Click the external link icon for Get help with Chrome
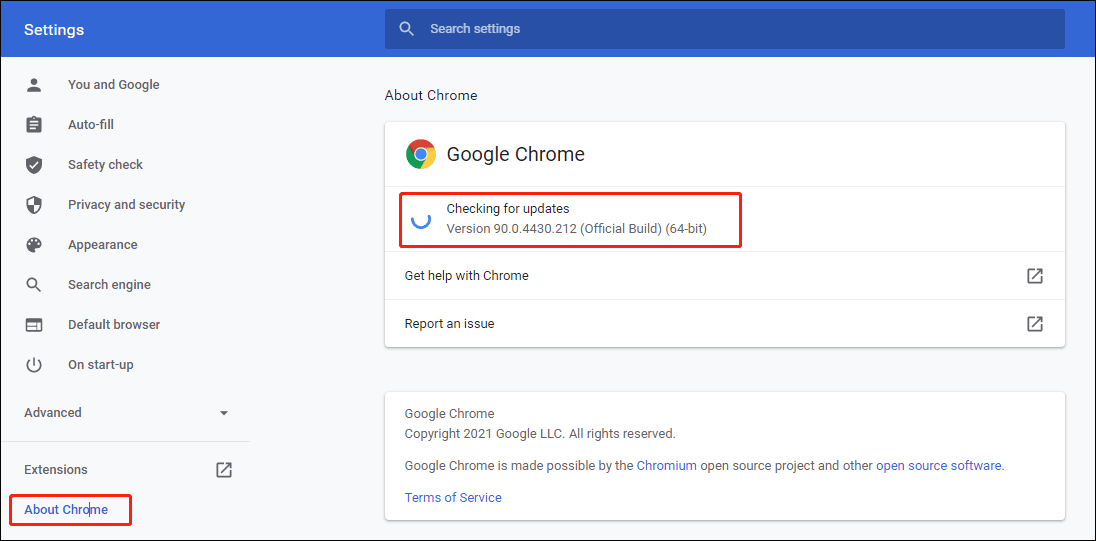This screenshot has height=541, width=1096. pos(1034,275)
